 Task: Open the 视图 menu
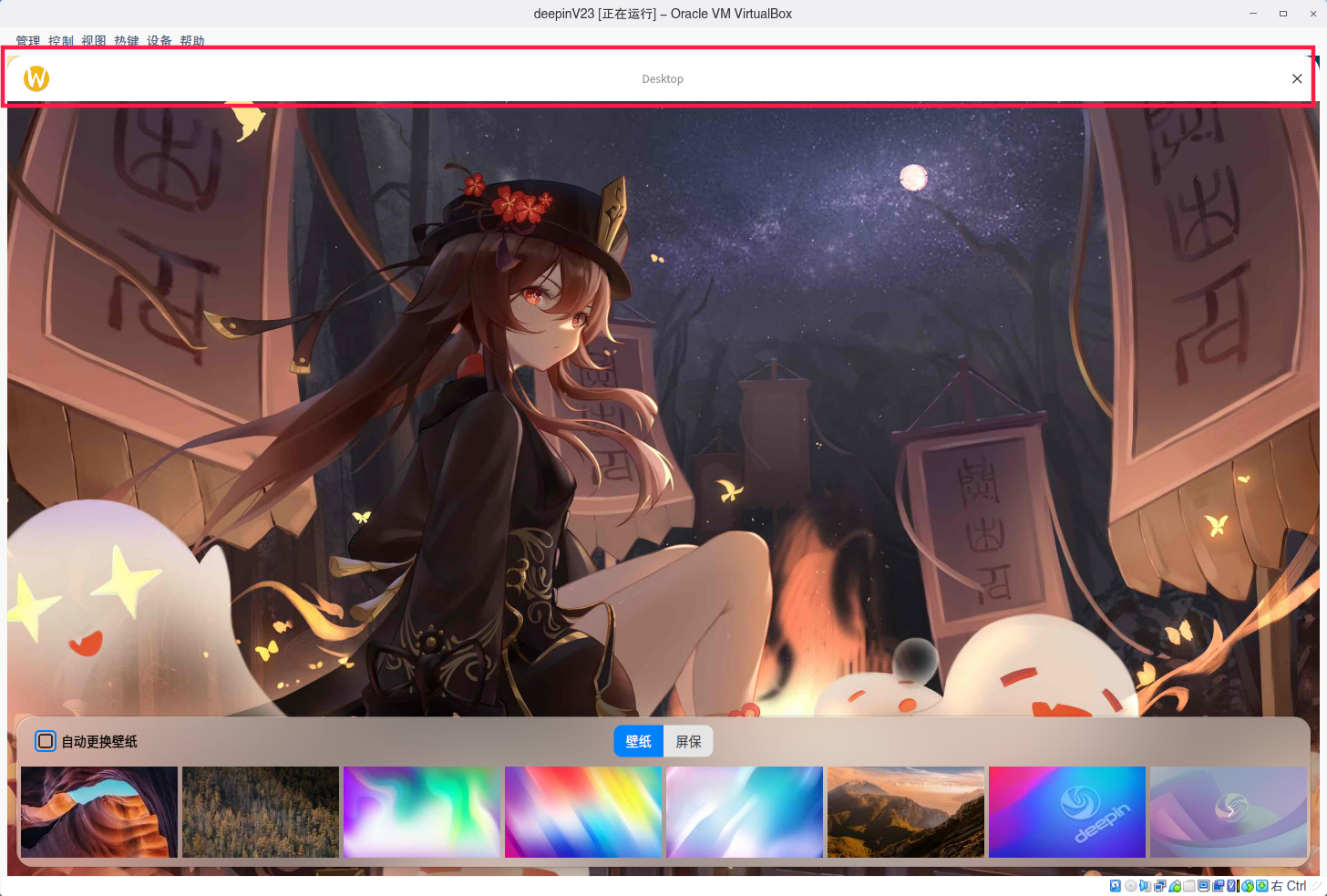(x=94, y=41)
